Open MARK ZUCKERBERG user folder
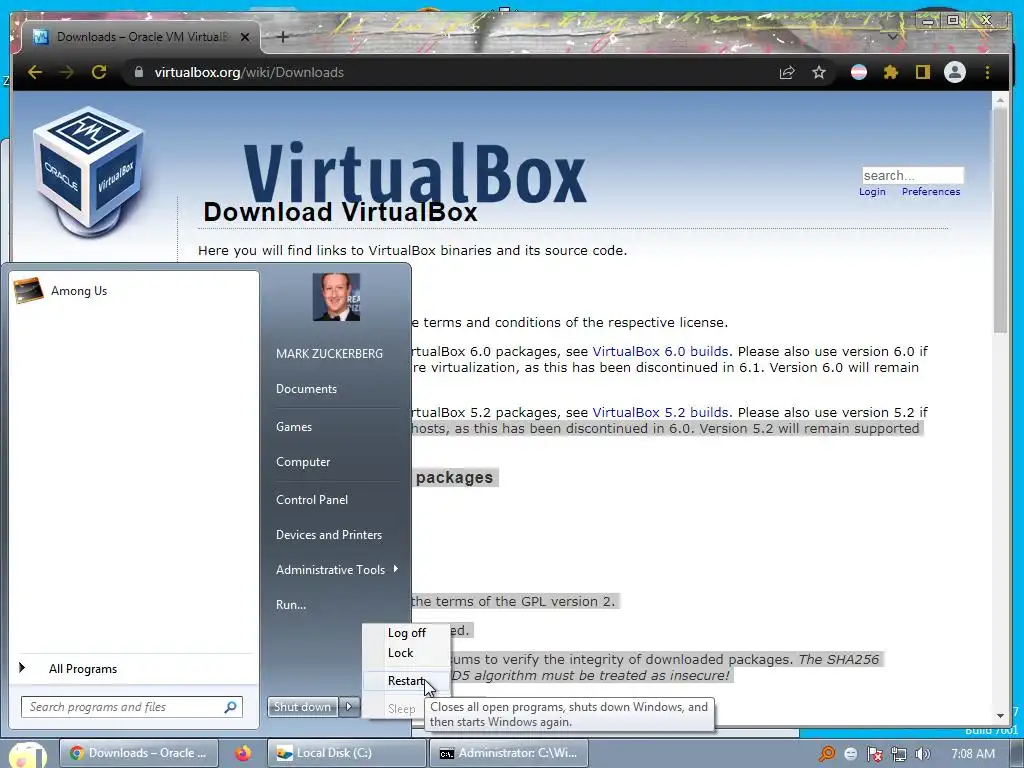The height and width of the screenshot is (768, 1024). click(x=329, y=353)
